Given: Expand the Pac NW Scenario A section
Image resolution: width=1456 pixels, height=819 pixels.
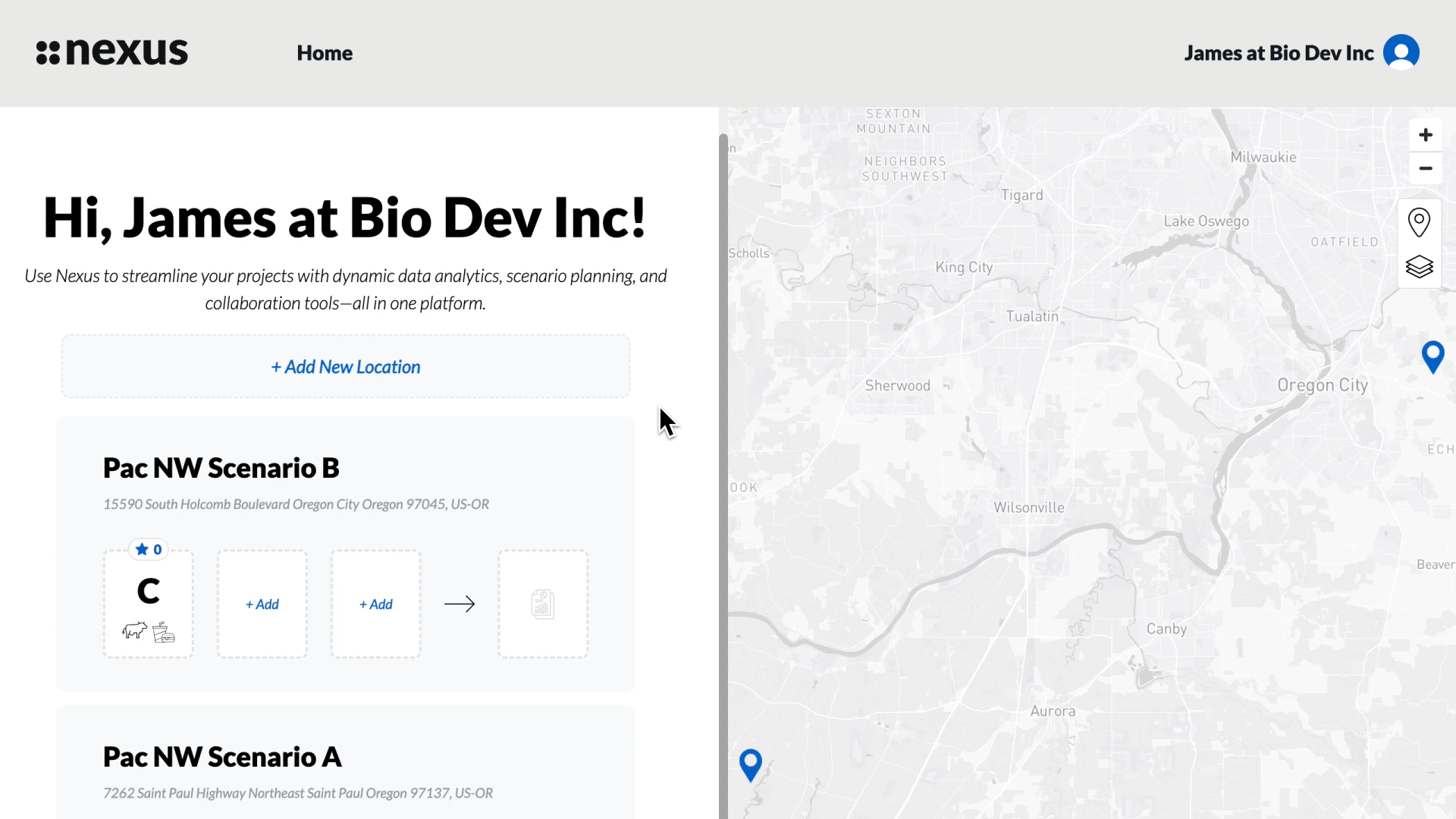Looking at the screenshot, I should [x=222, y=755].
